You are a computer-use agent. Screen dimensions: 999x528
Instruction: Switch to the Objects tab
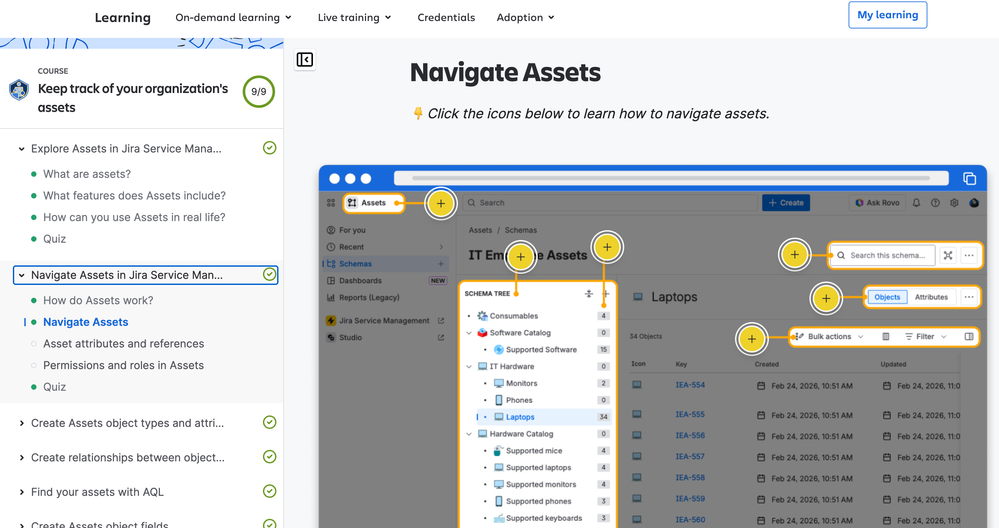pos(887,297)
